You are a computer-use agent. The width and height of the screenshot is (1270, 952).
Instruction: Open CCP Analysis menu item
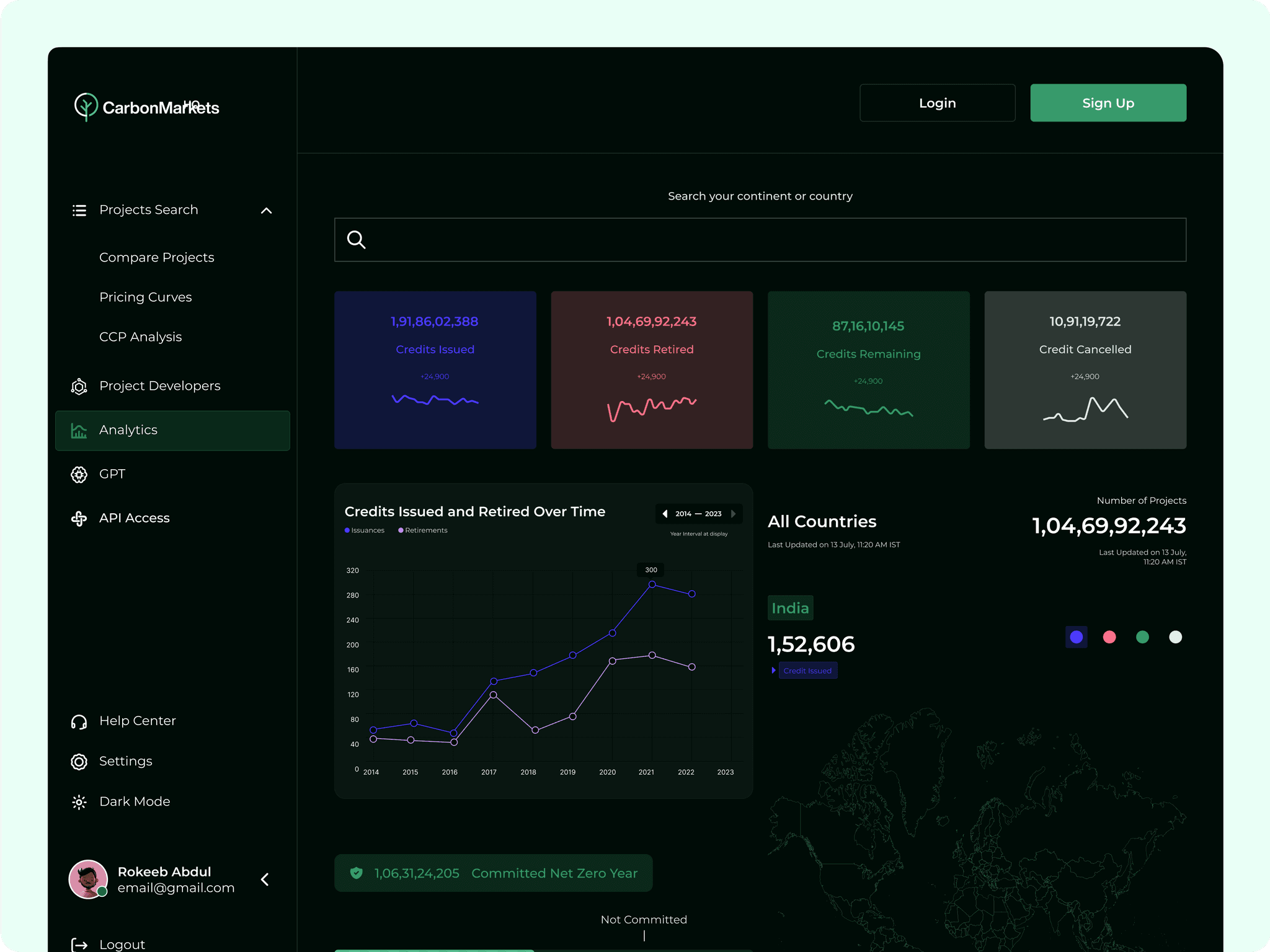[x=141, y=337]
